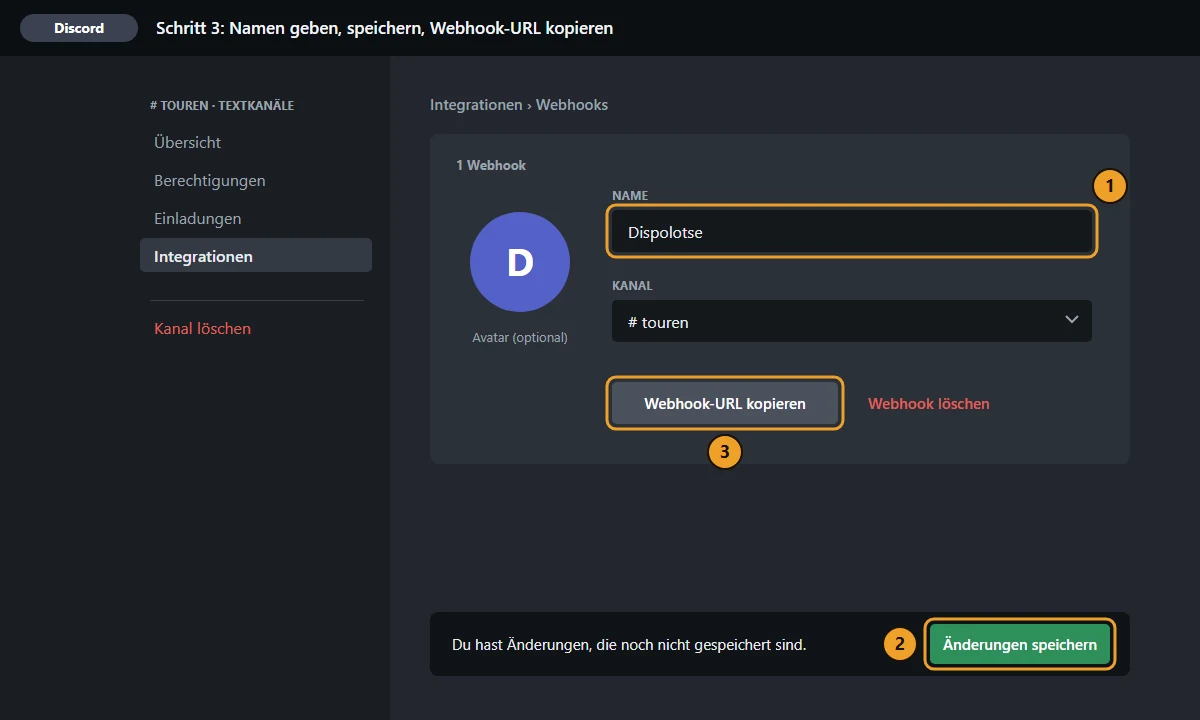This screenshot has width=1200, height=720.
Task: Select the Integrationen settings tab
Action: pyautogui.click(x=256, y=256)
